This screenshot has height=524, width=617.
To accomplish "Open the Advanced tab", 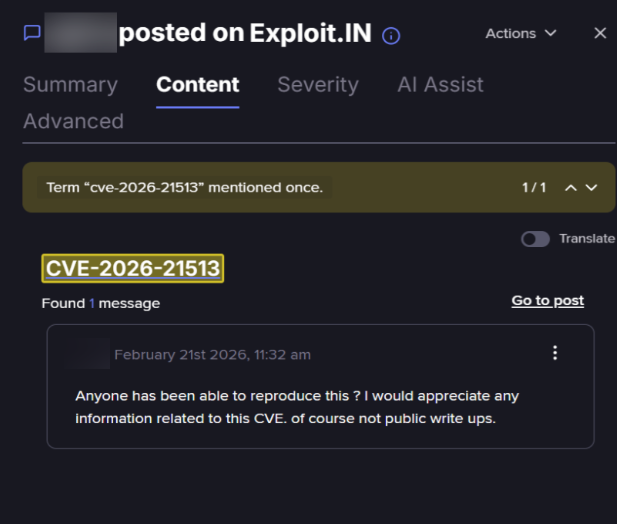I will [73, 121].
